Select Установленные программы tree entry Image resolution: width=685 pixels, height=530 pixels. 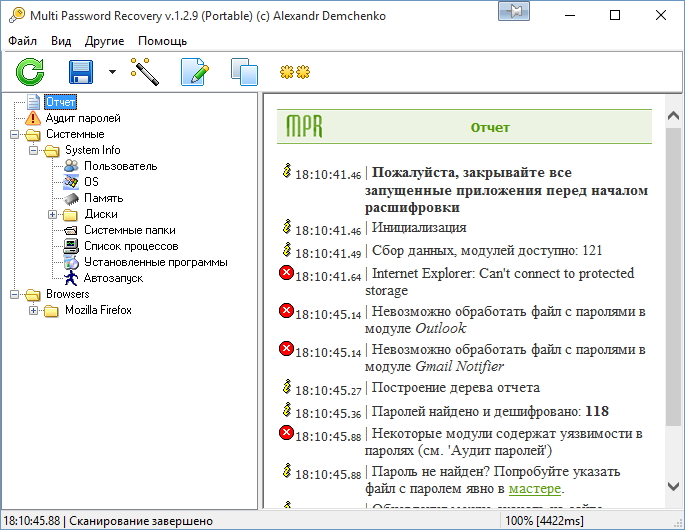point(156,262)
